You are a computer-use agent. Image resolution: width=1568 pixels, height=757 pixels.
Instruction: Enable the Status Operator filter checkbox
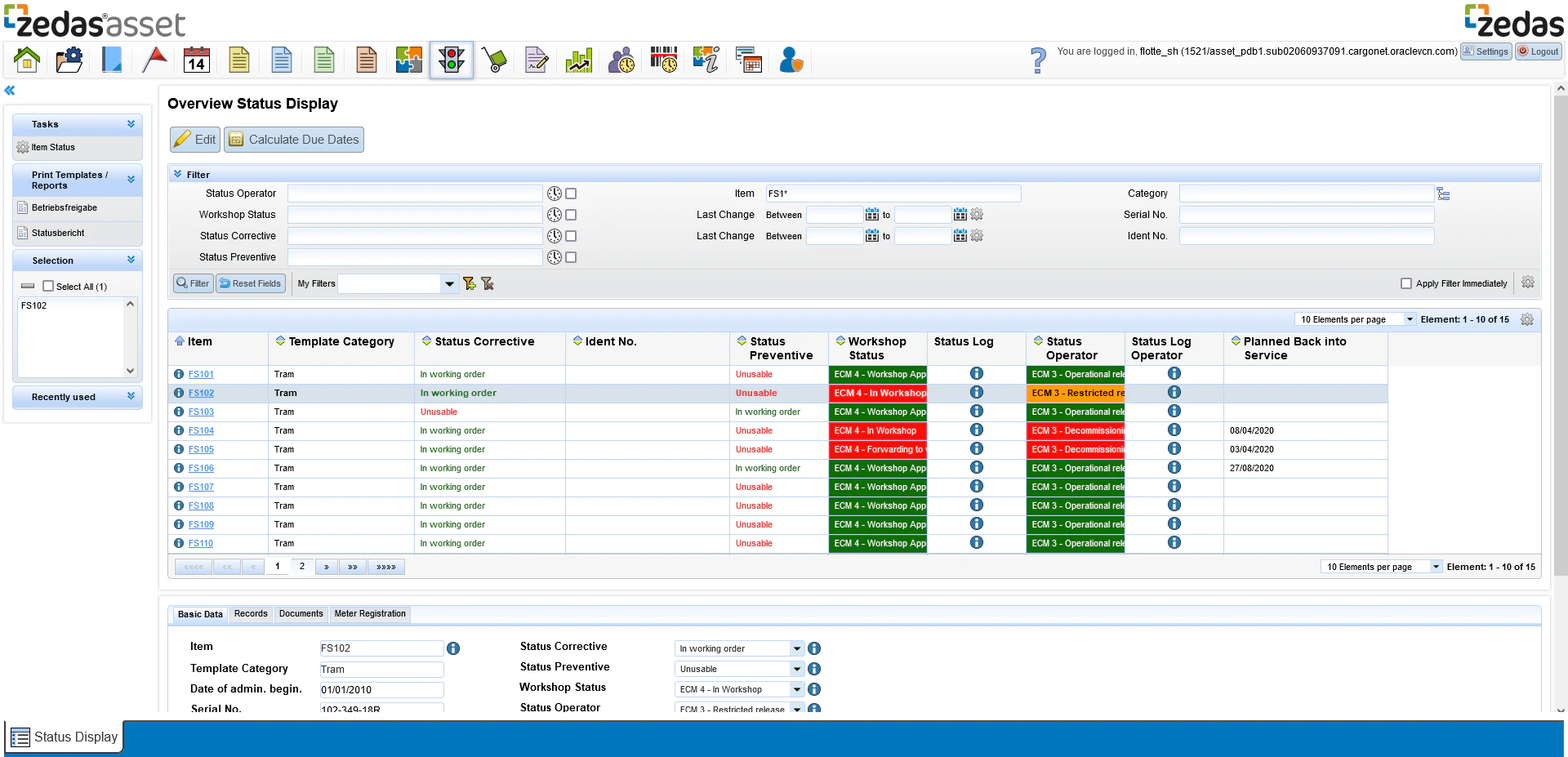[x=571, y=194]
